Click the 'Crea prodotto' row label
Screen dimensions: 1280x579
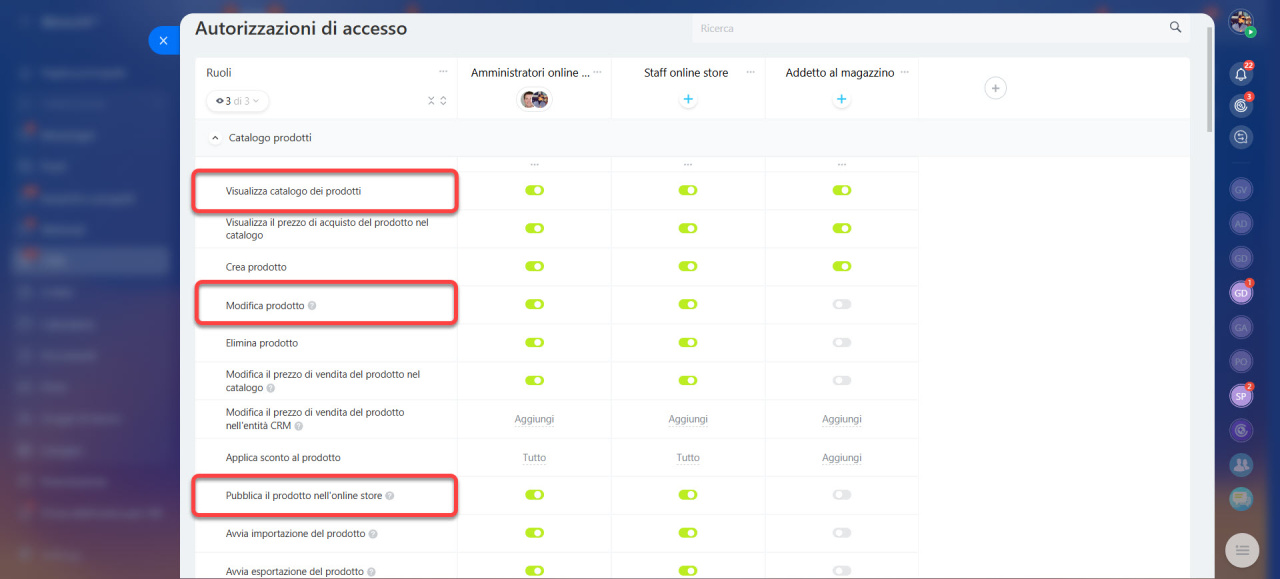pyautogui.click(x=256, y=267)
